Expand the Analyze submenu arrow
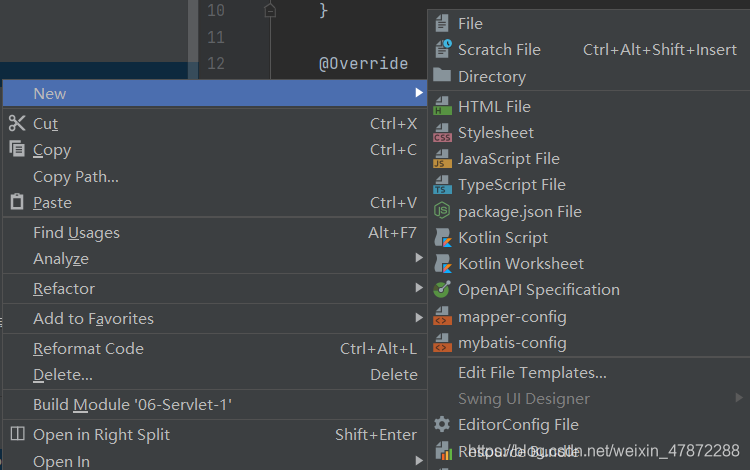750x470 pixels. click(419, 258)
